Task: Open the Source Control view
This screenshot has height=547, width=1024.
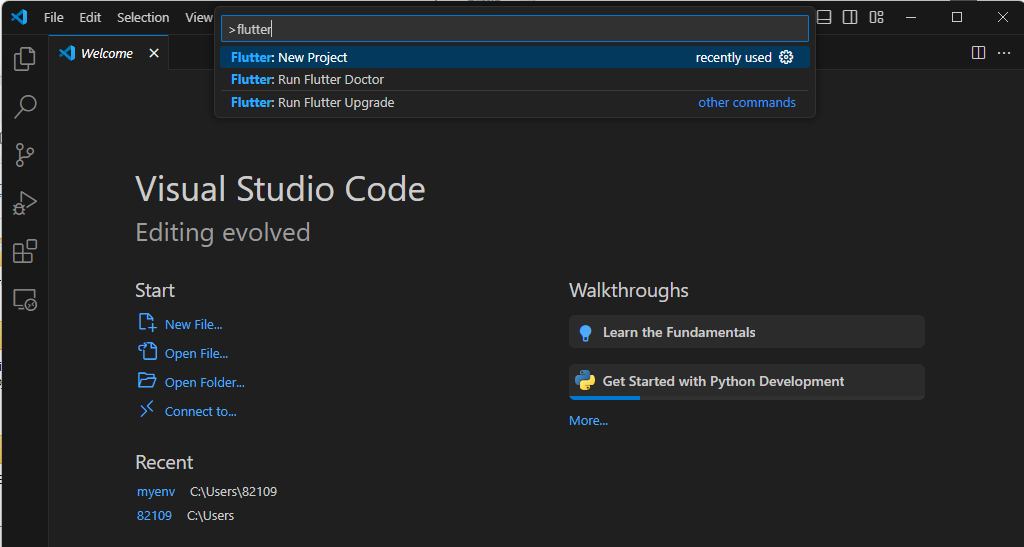Action: tap(24, 155)
